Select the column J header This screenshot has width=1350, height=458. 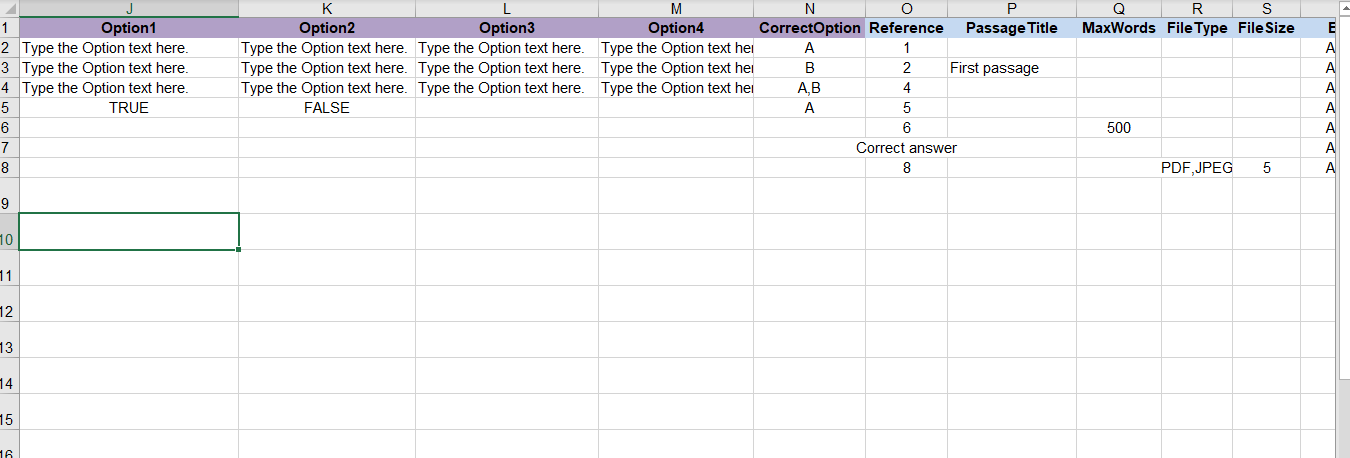pyautogui.click(x=128, y=8)
